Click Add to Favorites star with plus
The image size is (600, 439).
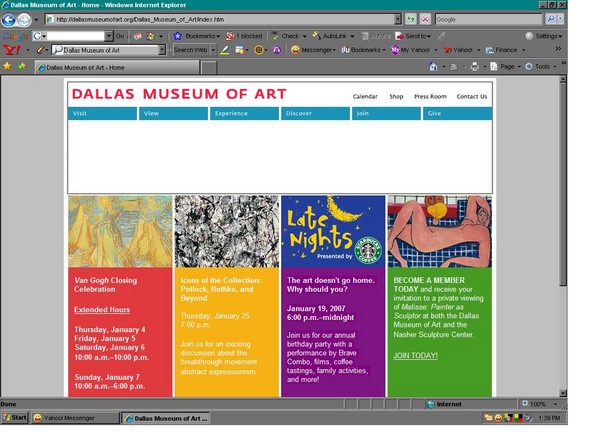click(22, 66)
